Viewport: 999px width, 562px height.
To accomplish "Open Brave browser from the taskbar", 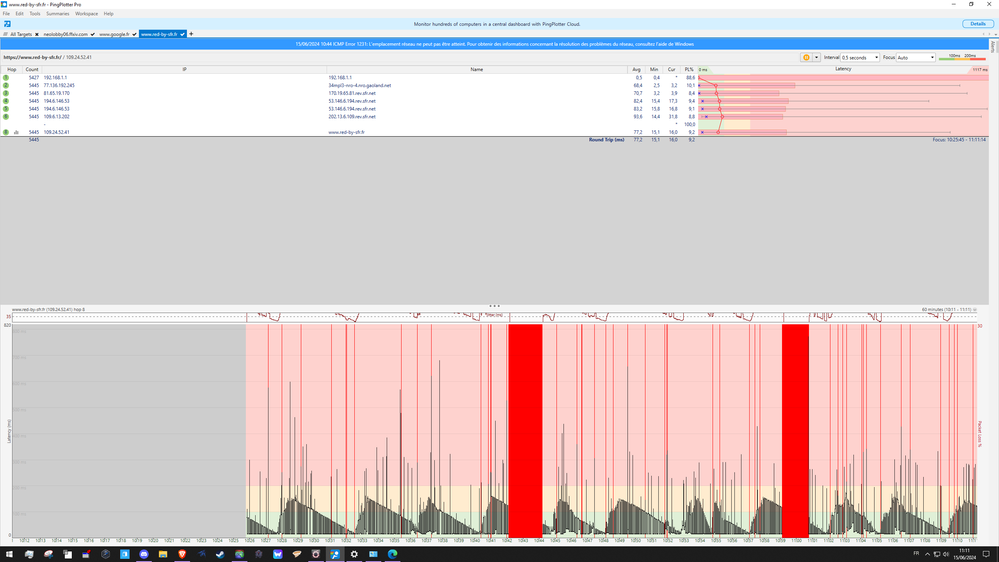I will point(183,553).
